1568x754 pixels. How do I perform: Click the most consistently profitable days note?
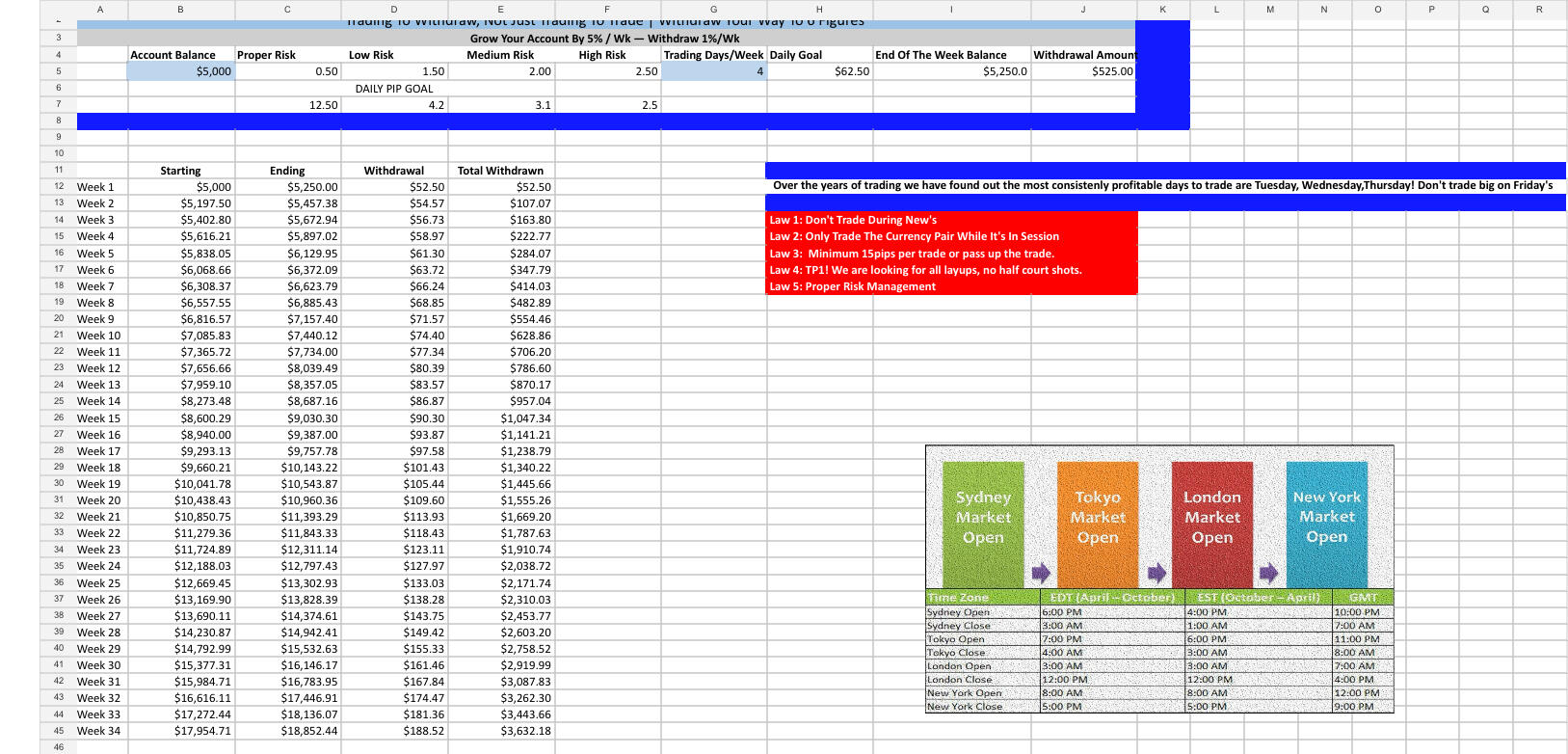pos(1163,185)
